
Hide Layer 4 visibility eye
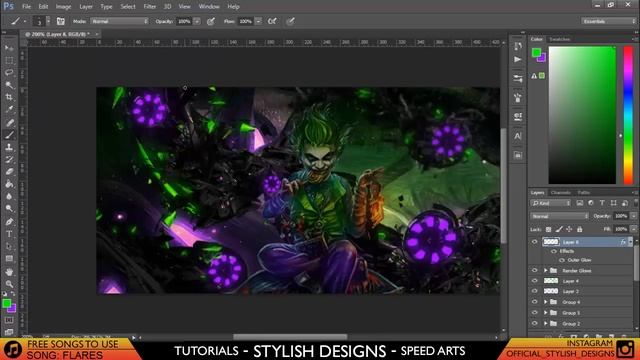click(534, 281)
